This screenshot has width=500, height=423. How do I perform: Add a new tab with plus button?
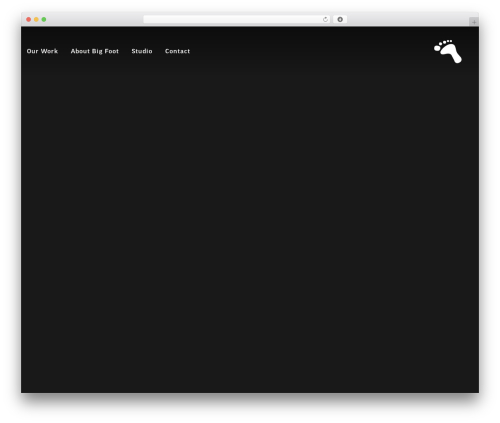coord(474,22)
